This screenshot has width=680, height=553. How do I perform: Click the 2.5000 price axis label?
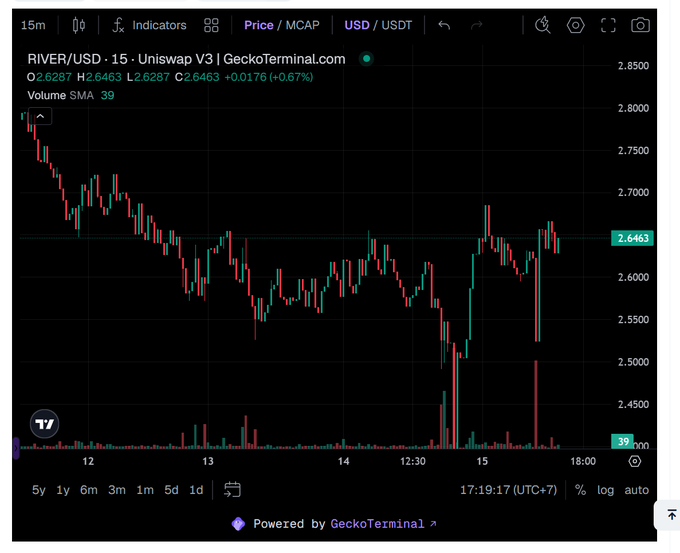633,362
